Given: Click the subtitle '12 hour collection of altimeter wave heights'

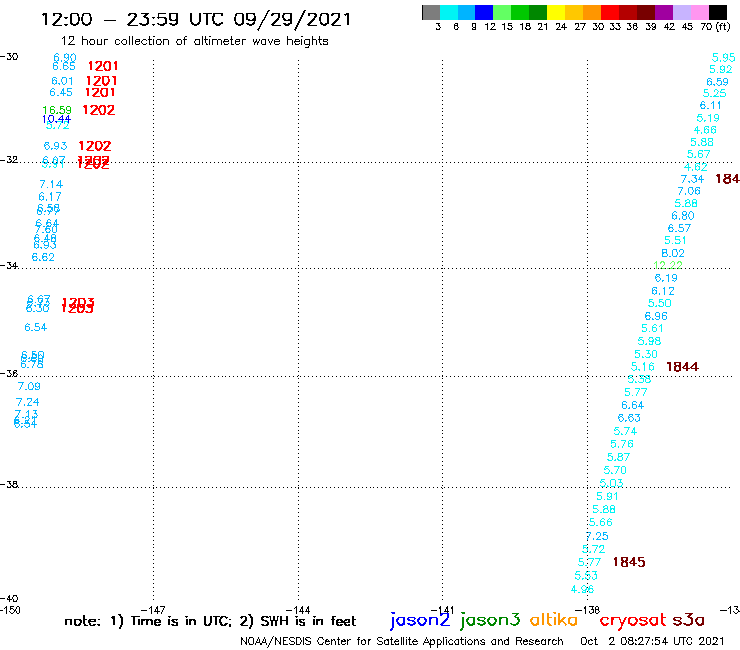Looking at the screenshot, I should (194, 41).
